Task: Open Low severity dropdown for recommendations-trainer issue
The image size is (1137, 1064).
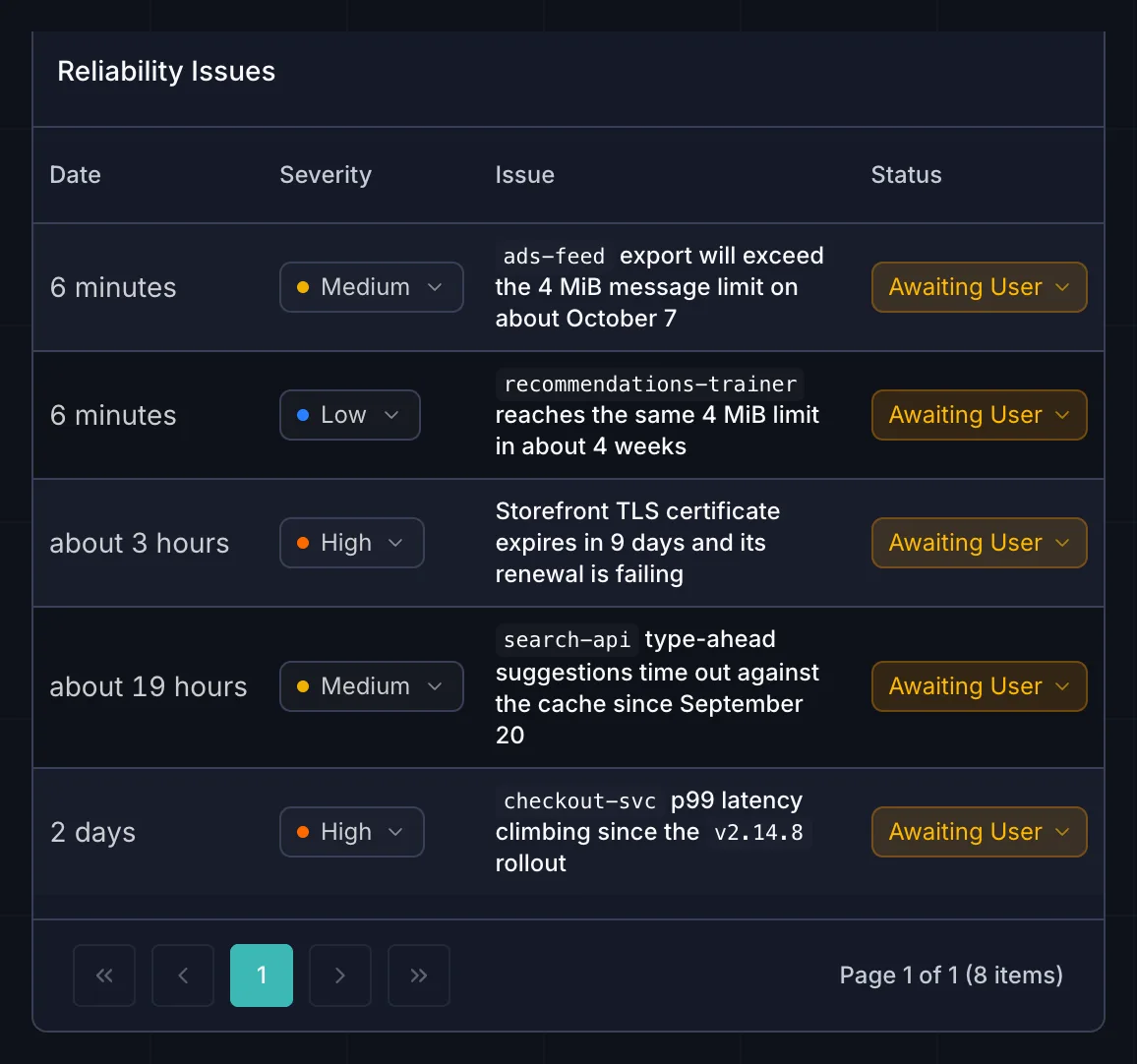Action: pyautogui.click(x=350, y=415)
